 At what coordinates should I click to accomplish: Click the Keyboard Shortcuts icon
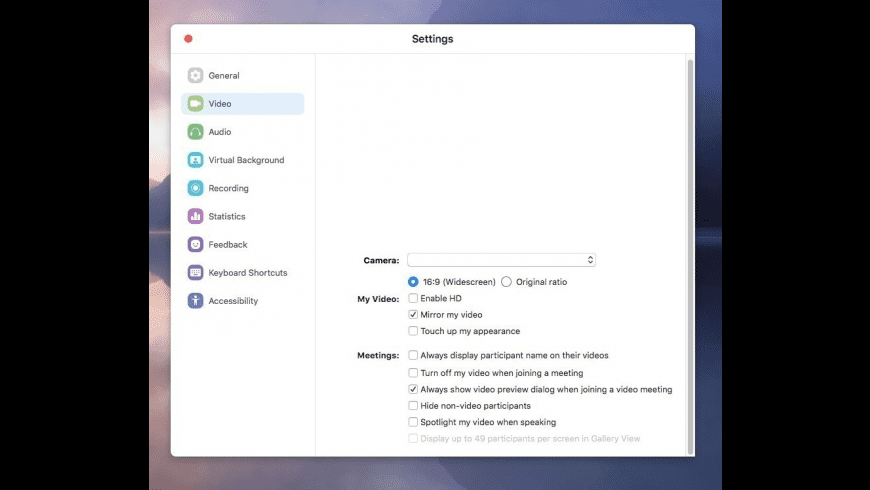point(195,273)
